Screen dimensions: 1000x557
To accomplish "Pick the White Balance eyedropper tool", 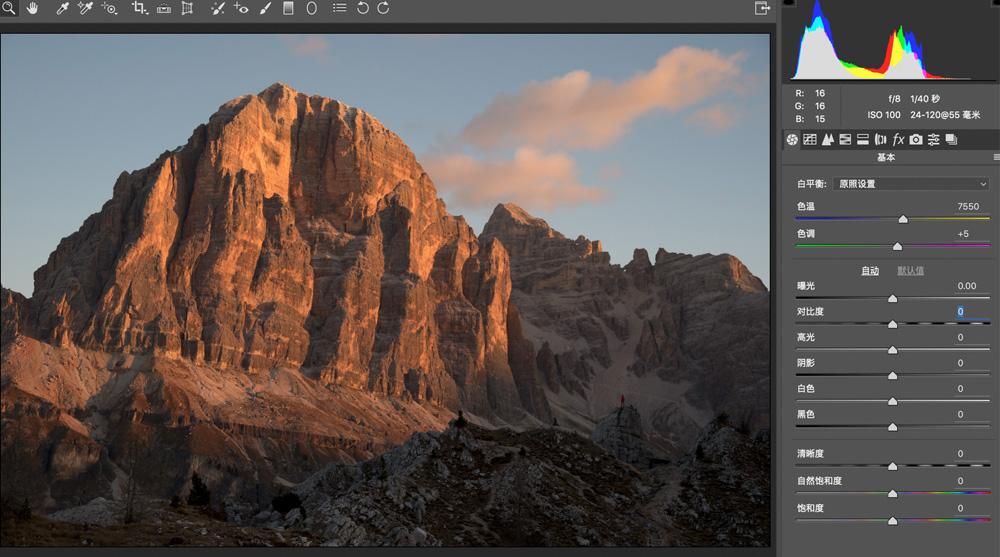I will 62,8.
